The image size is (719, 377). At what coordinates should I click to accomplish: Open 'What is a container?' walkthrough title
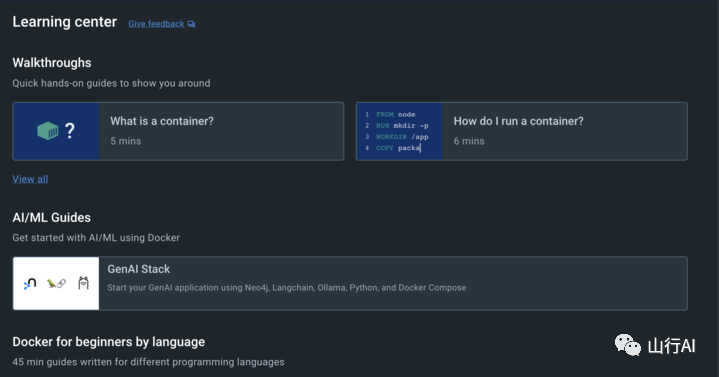click(162, 121)
